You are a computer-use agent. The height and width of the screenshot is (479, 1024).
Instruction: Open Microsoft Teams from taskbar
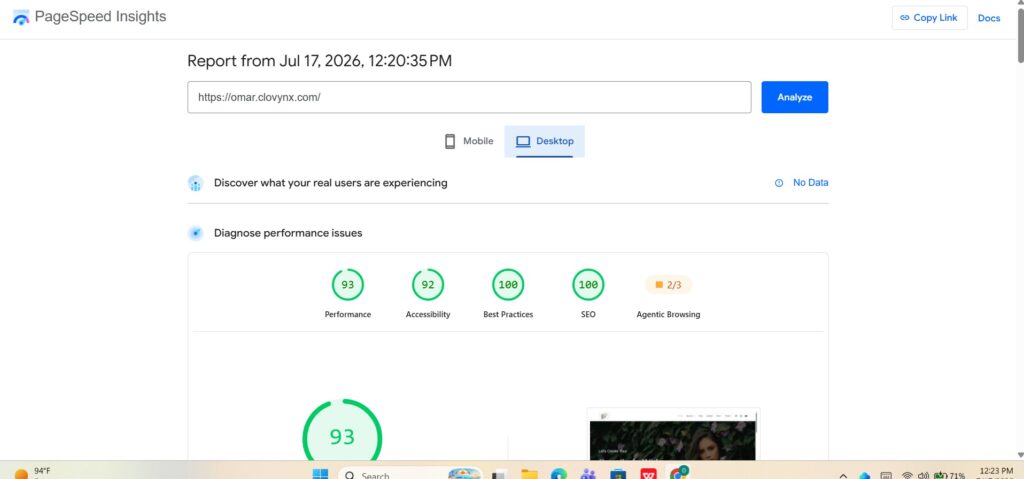[x=588, y=474]
